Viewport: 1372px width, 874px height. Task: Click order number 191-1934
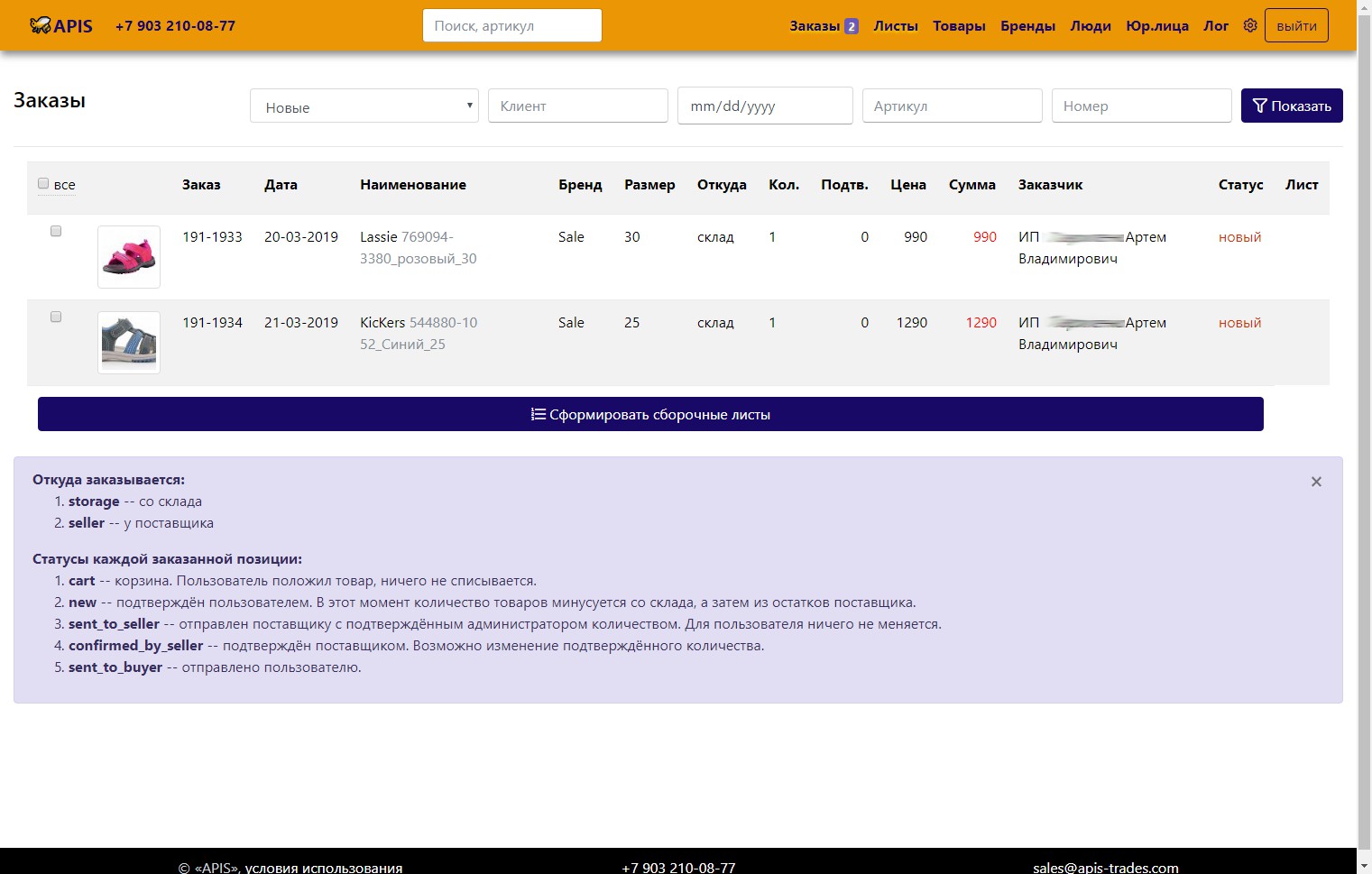(x=212, y=323)
